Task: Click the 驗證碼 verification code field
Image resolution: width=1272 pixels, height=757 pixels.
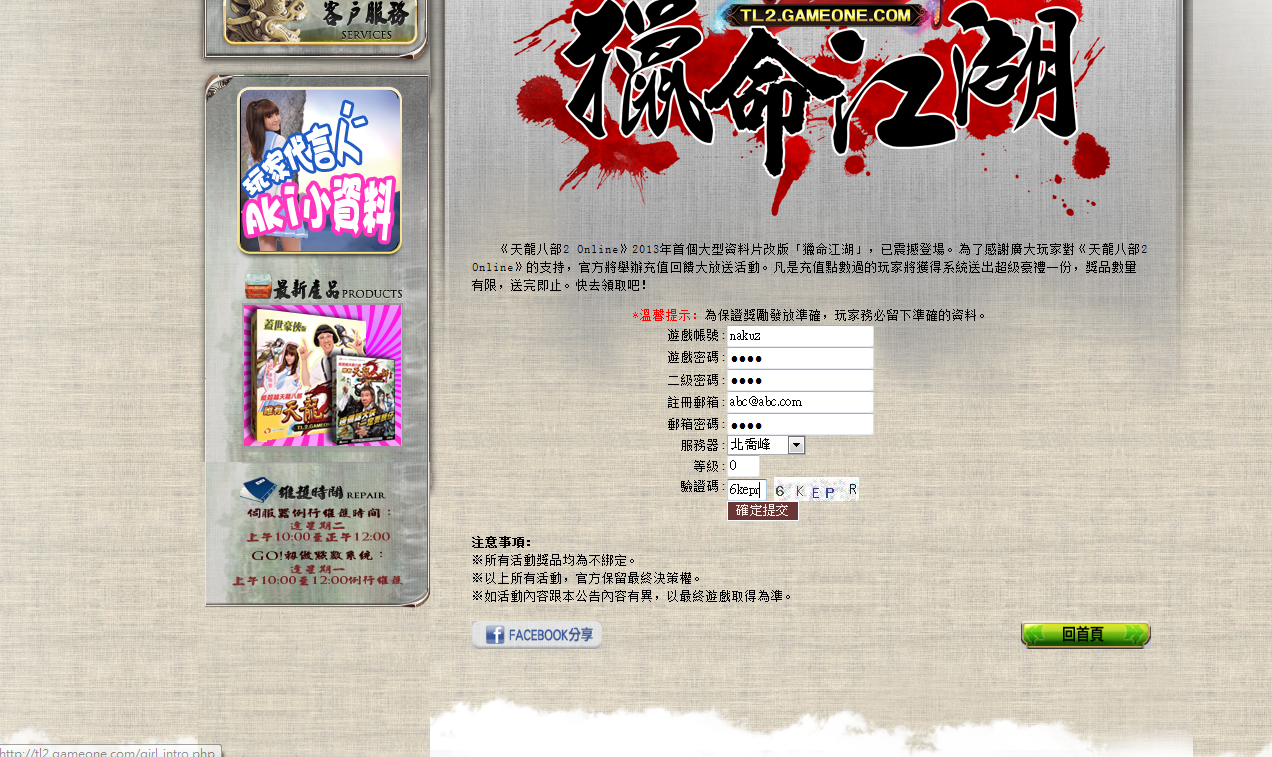Action: point(746,490)
